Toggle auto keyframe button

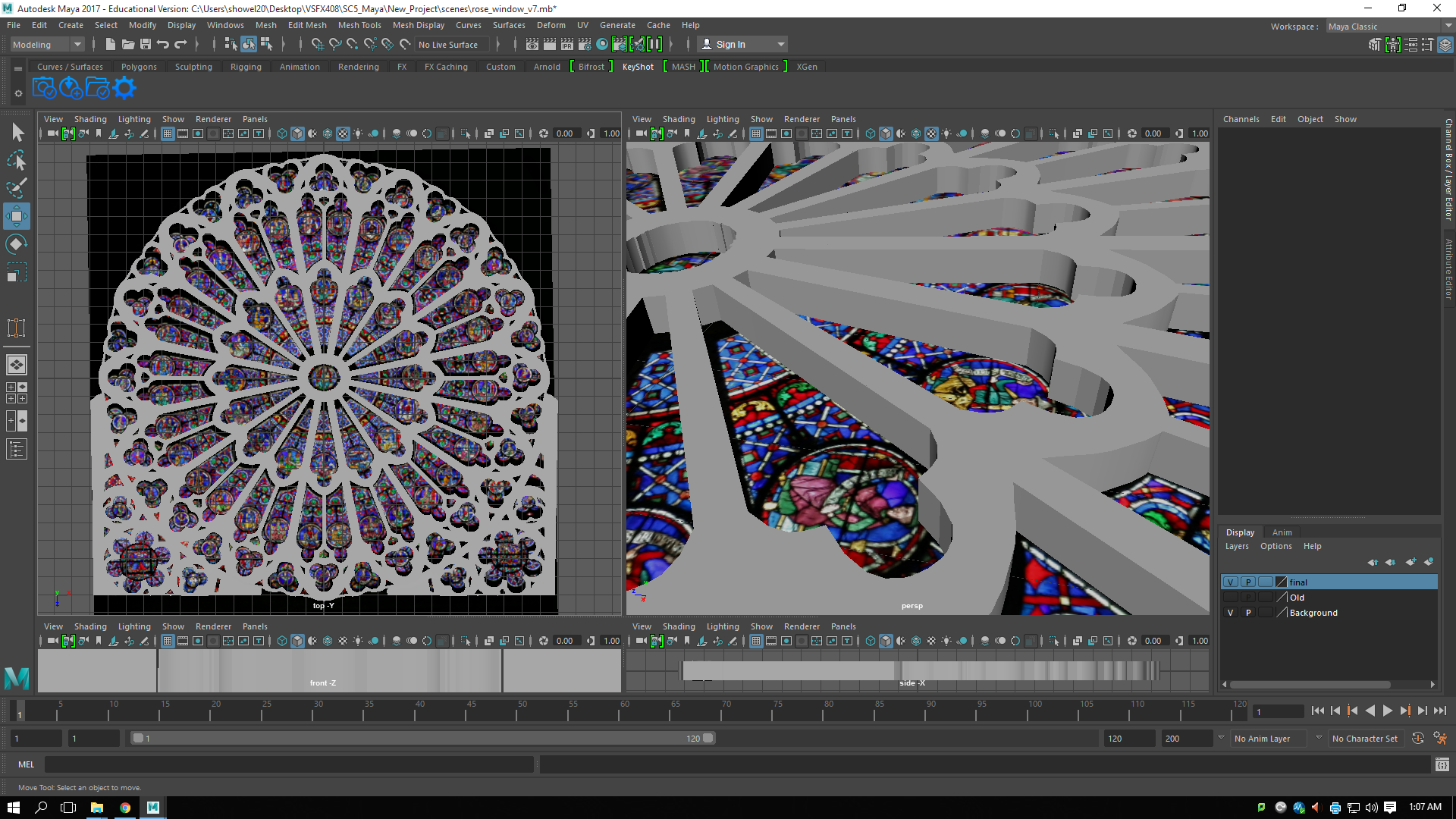(1418, 738)
